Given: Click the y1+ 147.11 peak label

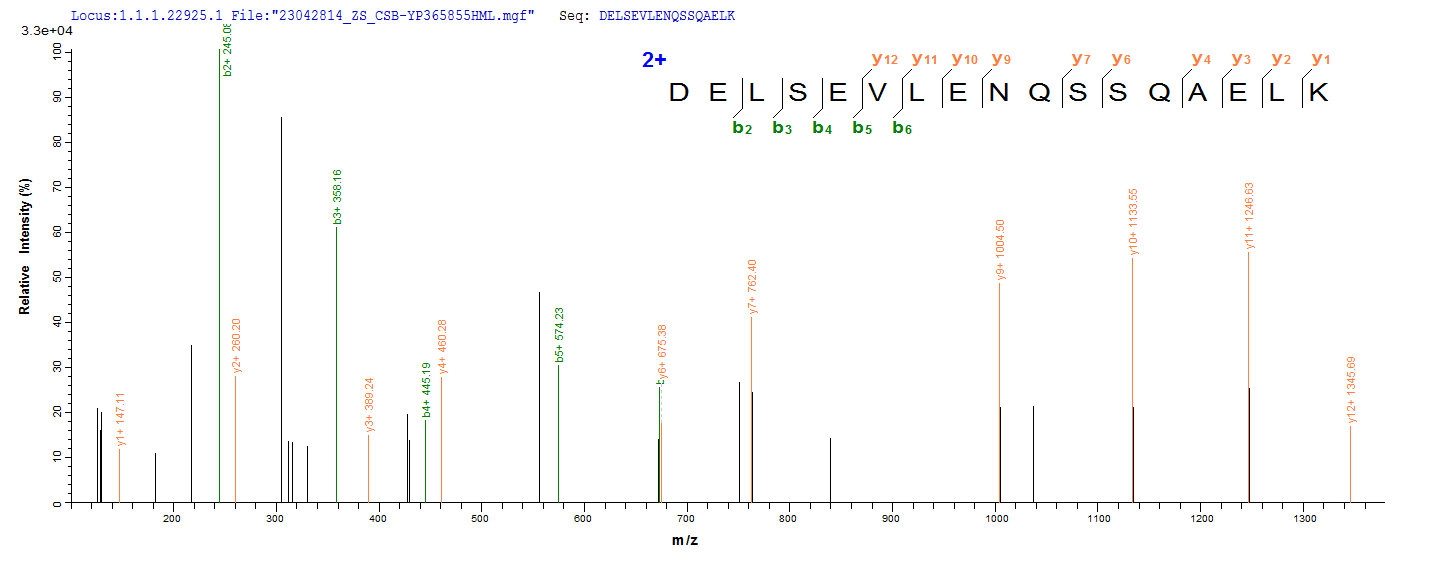Looking at the screenshot, I should (121, 419).
